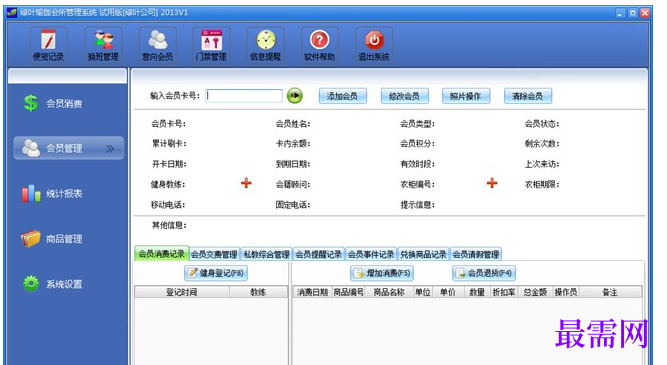Switch to 会员请假管理 tab
Image resolution: width=667 pixels, height=365 pixels.
476,254
